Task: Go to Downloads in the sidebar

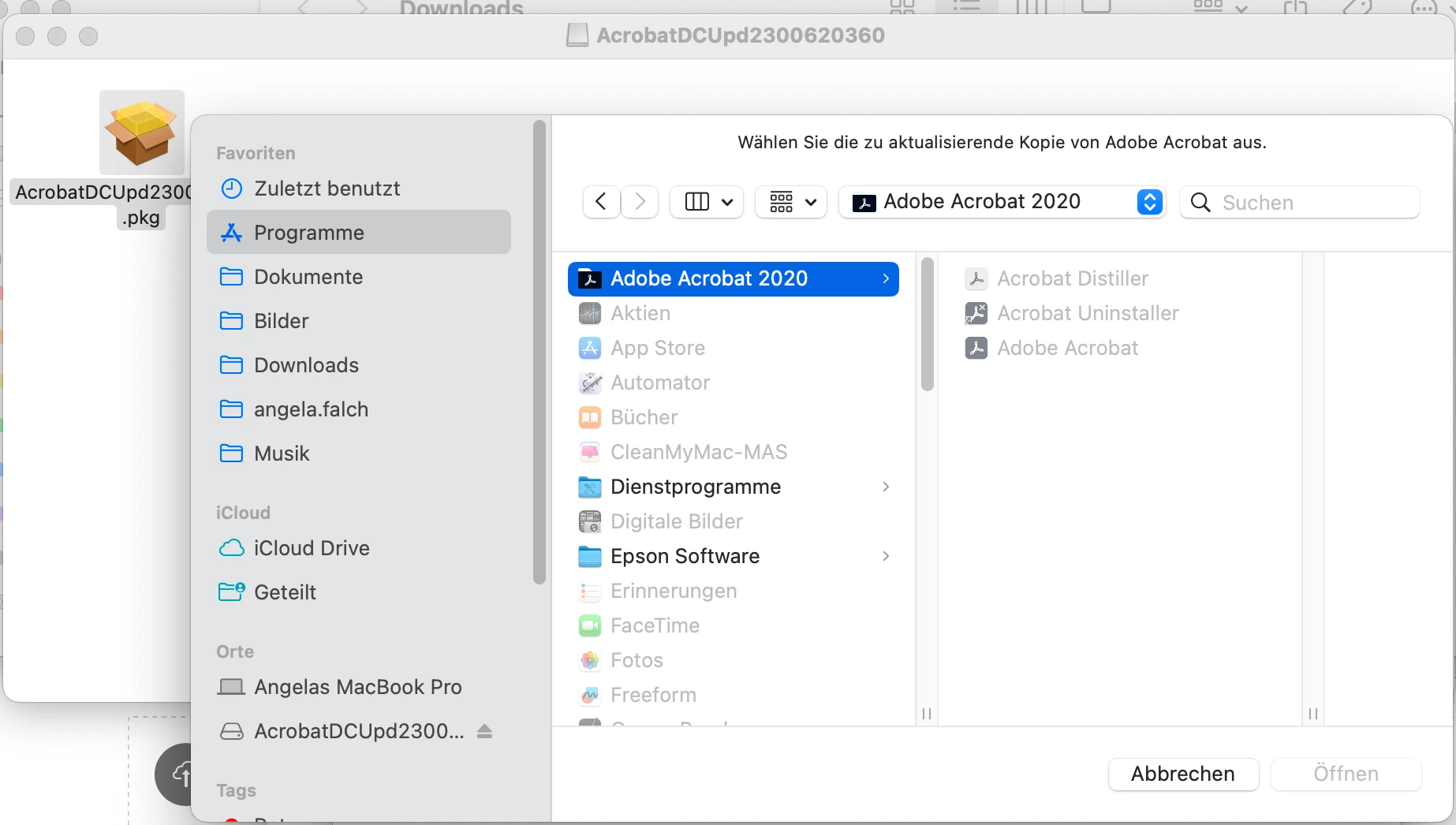Action: 359,365
